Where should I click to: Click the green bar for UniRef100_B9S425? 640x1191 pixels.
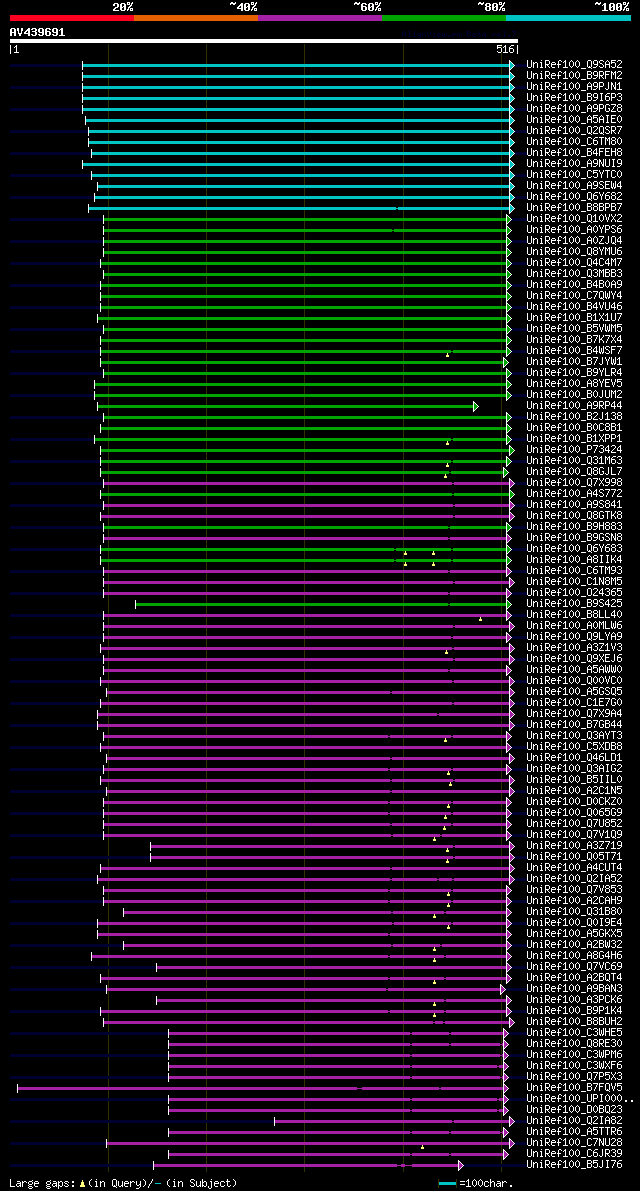click(321, 605)
